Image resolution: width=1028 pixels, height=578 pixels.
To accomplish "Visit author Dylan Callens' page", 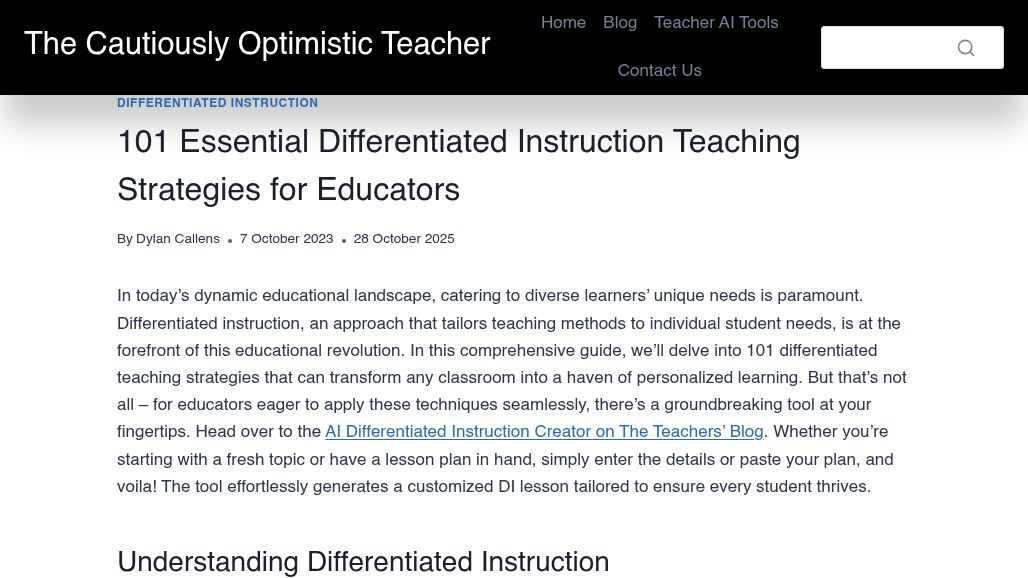I will 178,239.
